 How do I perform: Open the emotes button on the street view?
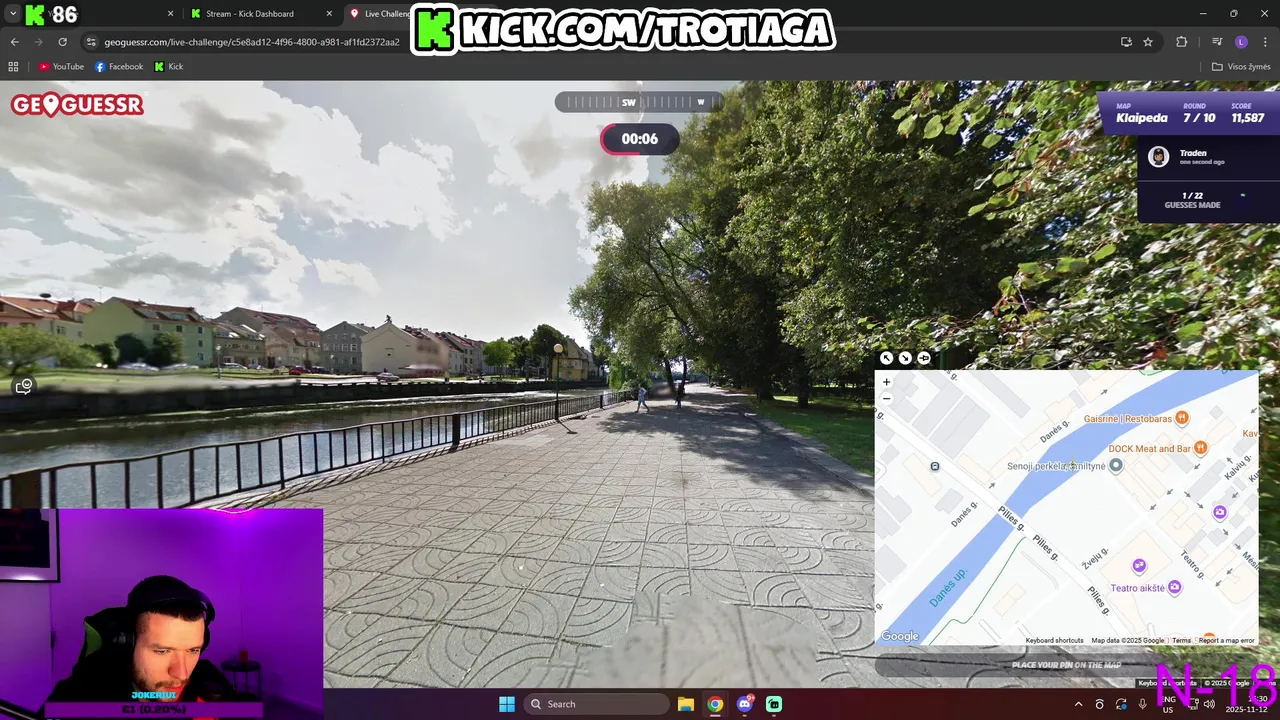click(24, 386)
